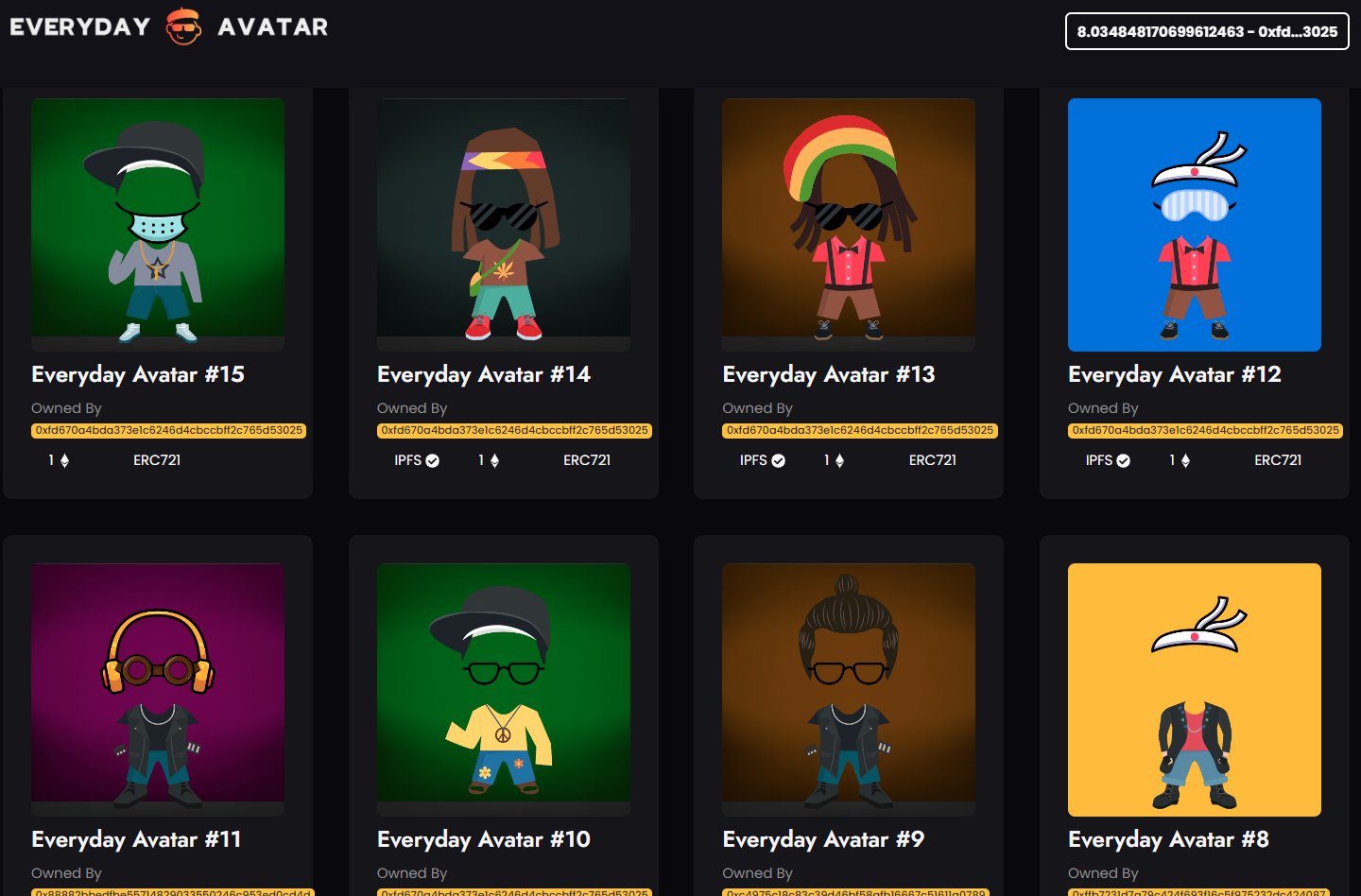Click the IPFS text on Avatar #14
This screenshot has height=896, width=1361.
coord(408,460)
